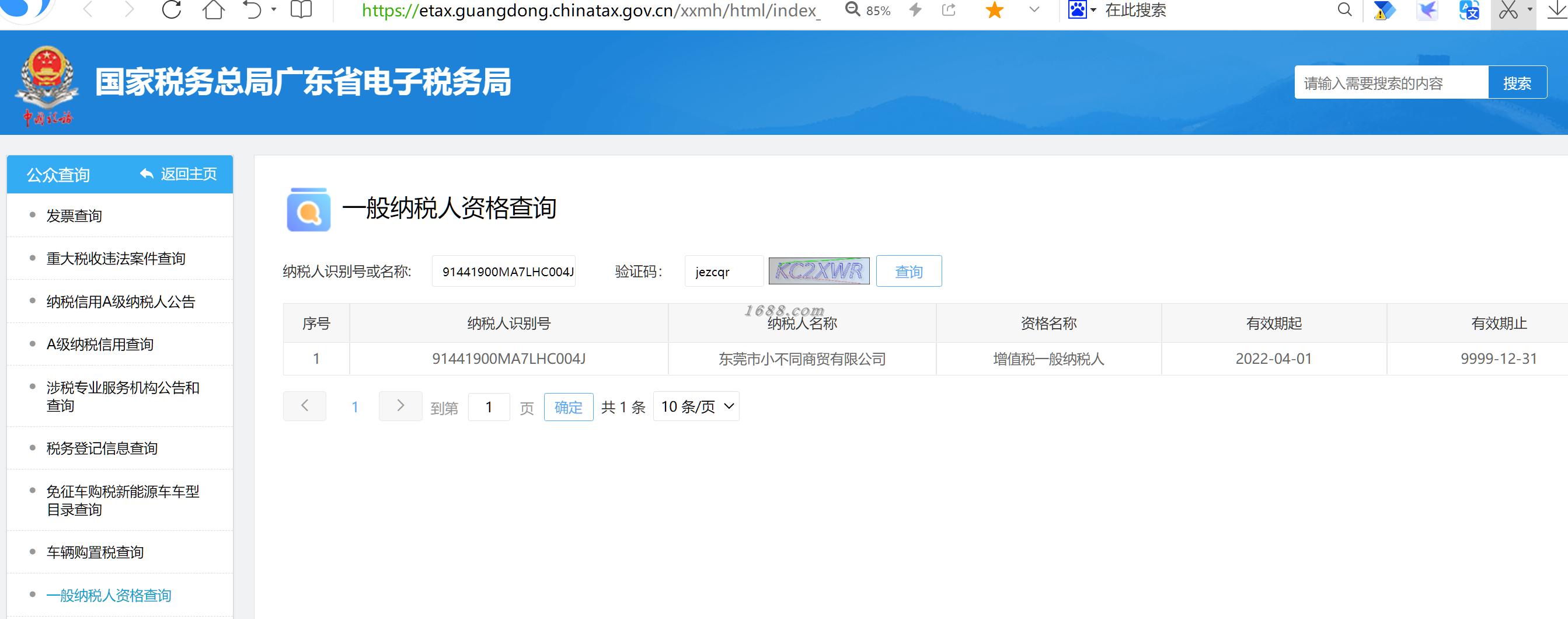Viewport: 1568px width, 619px height.
Task: Reload the page with the refresh icon
Action: (172, 10)
